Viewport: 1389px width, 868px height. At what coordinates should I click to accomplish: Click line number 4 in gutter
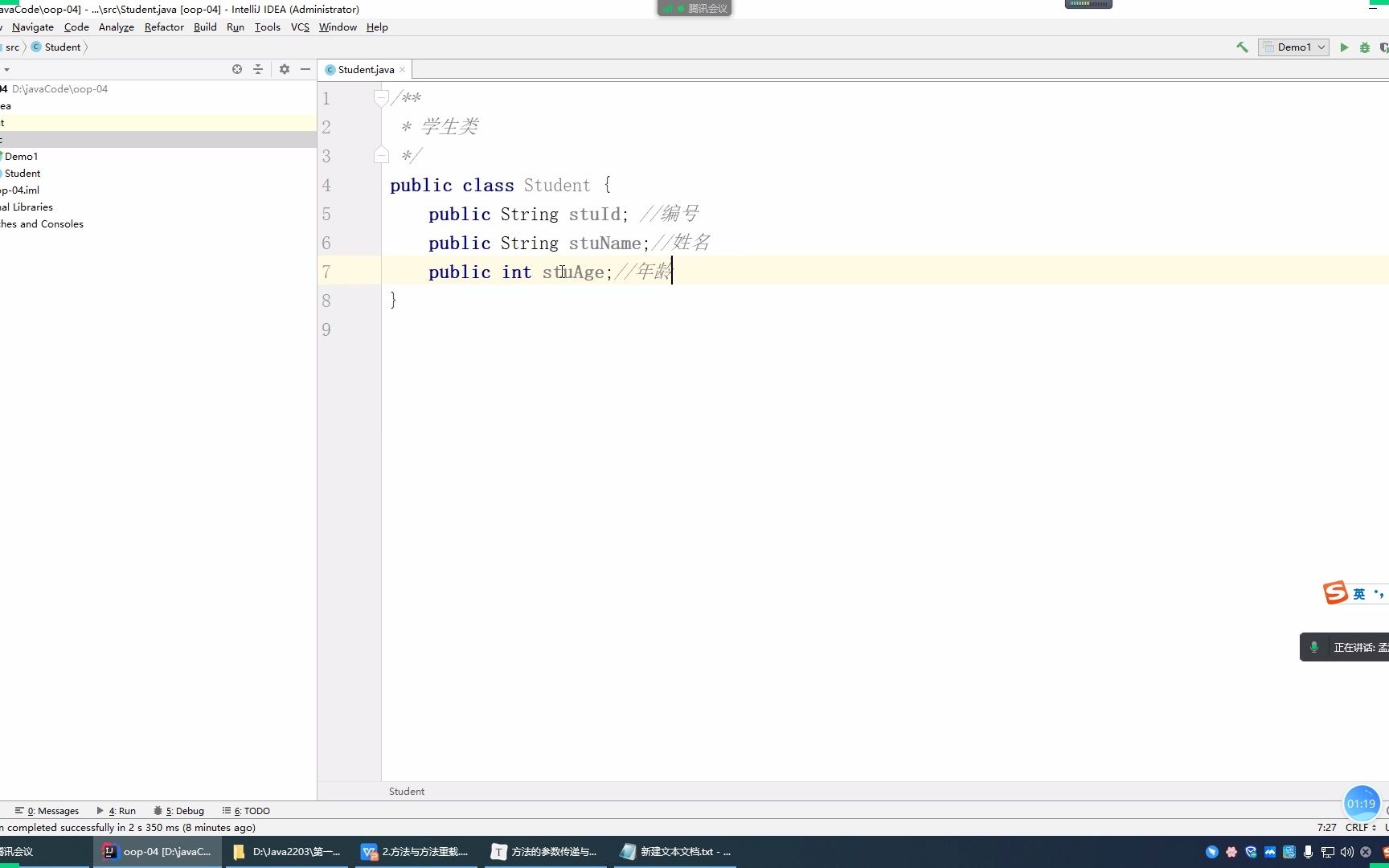326,186
